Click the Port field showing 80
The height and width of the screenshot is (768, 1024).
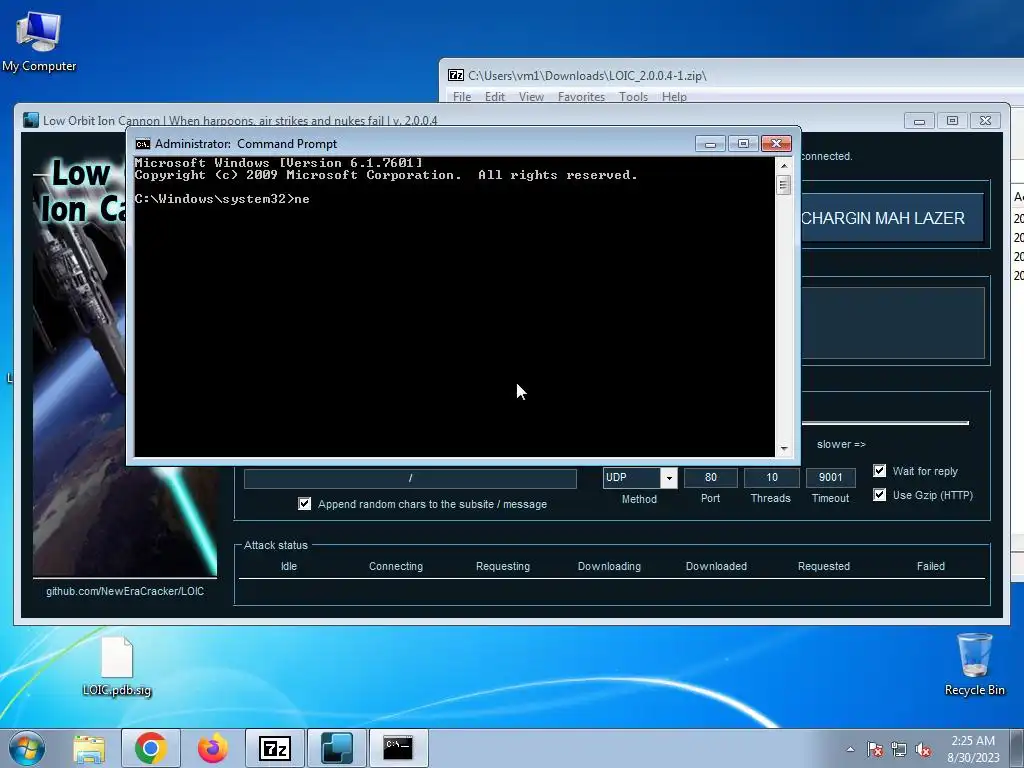[x=711, y=477]
